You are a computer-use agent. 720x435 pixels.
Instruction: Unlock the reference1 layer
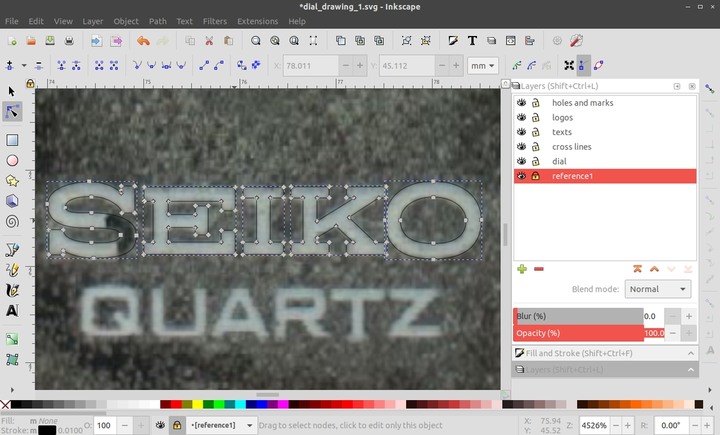[x=535, y=176]
